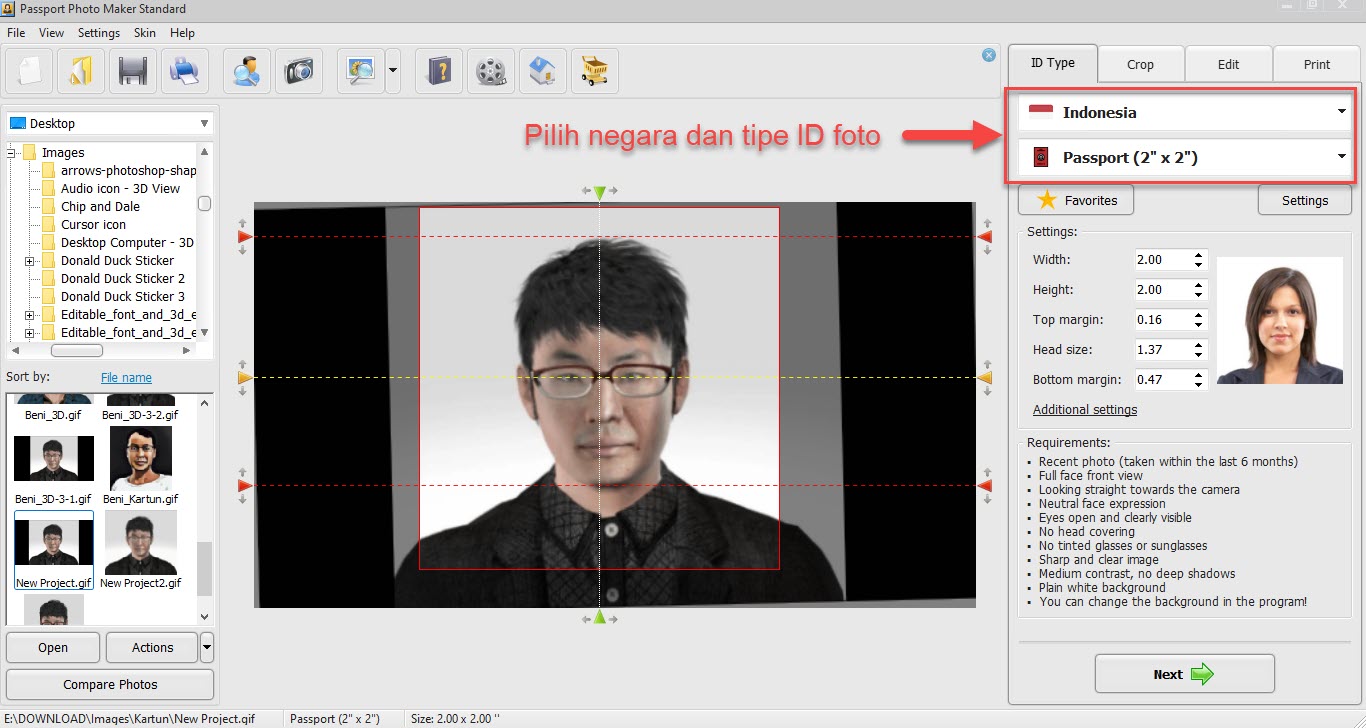
Task: Click the Open button under the file list
Action: click(53, 647)
